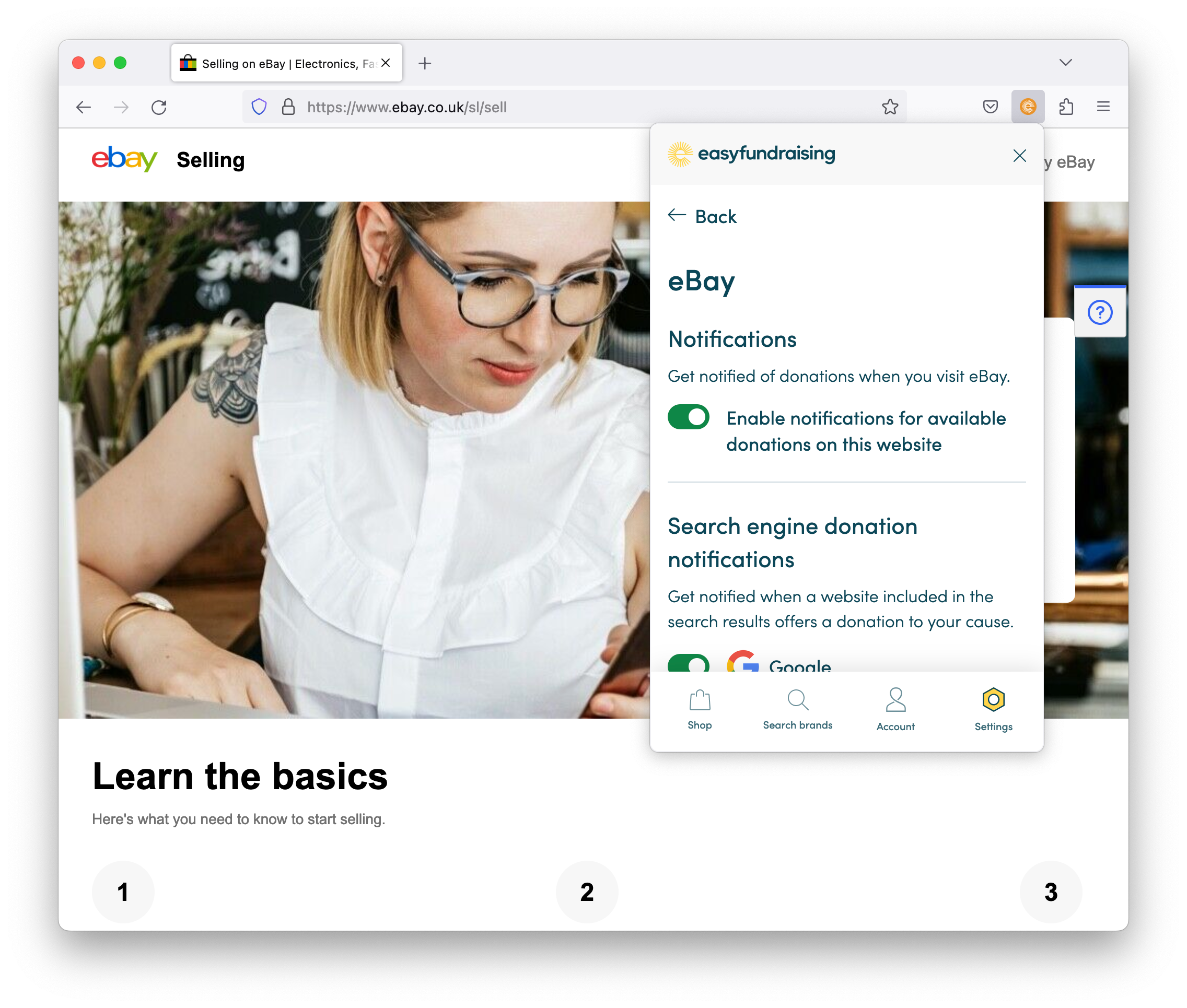Go back using the Back link
This screenshot has width=1187, height=1008.
coord(702,217)
